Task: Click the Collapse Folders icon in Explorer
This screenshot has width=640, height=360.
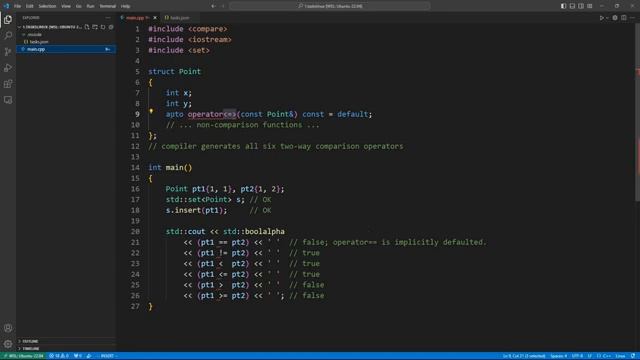Action: coord(111,27)
